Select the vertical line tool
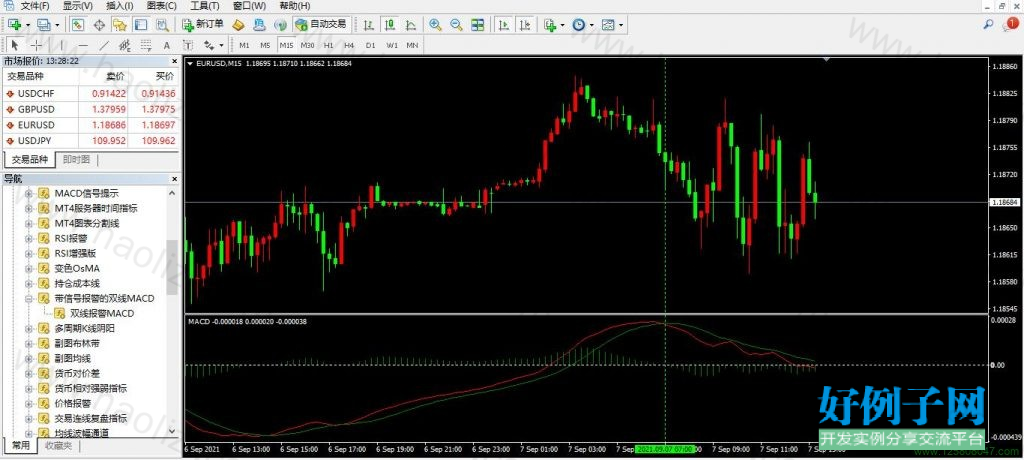 click(x=61, y=45)
